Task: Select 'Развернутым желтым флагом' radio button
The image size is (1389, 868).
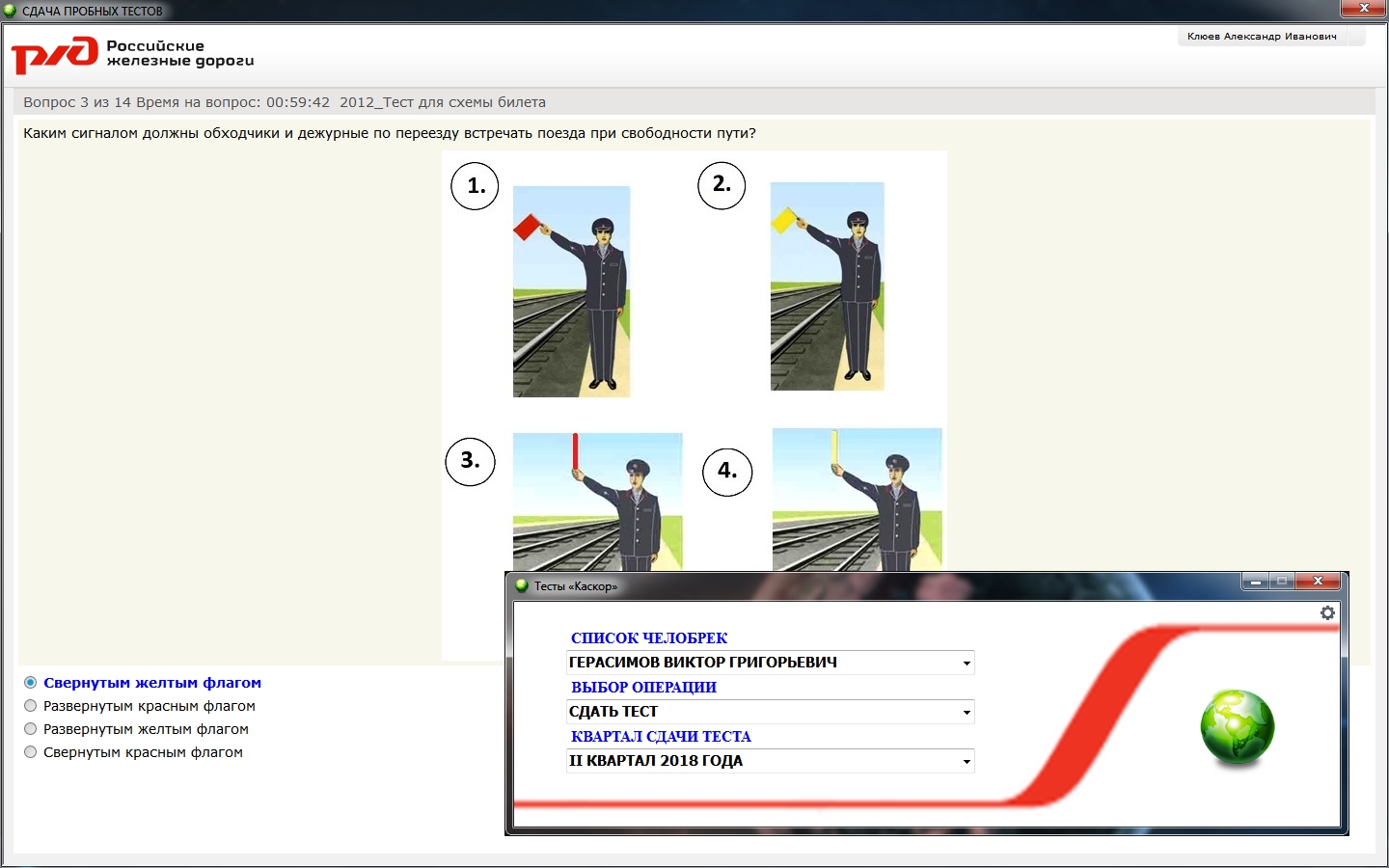Action: click(31, 729)
